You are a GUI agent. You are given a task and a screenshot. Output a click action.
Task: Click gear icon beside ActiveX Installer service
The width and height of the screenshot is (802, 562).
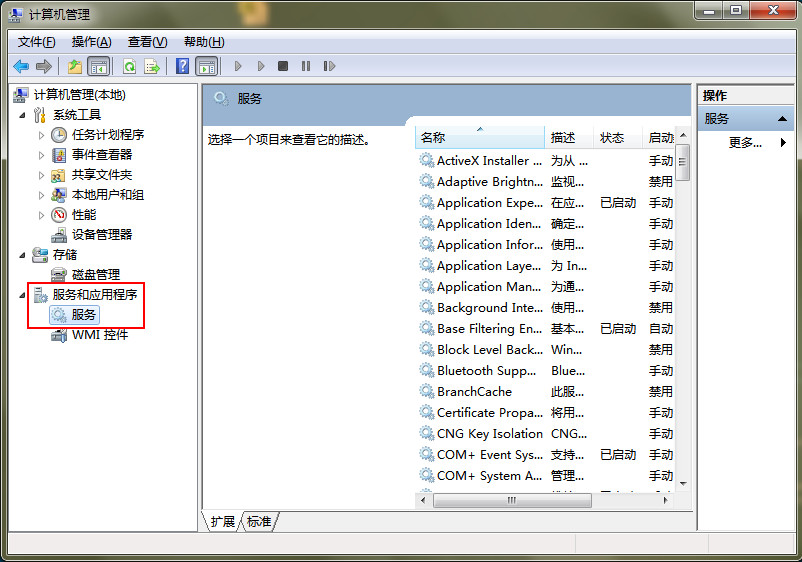tap(427, 161)
